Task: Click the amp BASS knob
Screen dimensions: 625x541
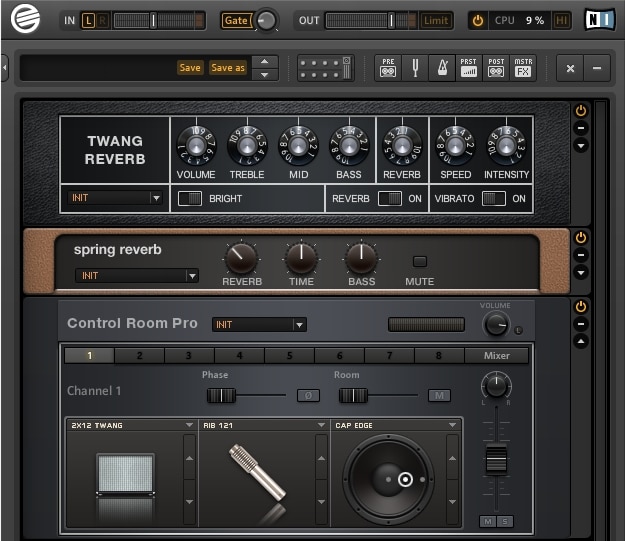Action: coord(349,146)
